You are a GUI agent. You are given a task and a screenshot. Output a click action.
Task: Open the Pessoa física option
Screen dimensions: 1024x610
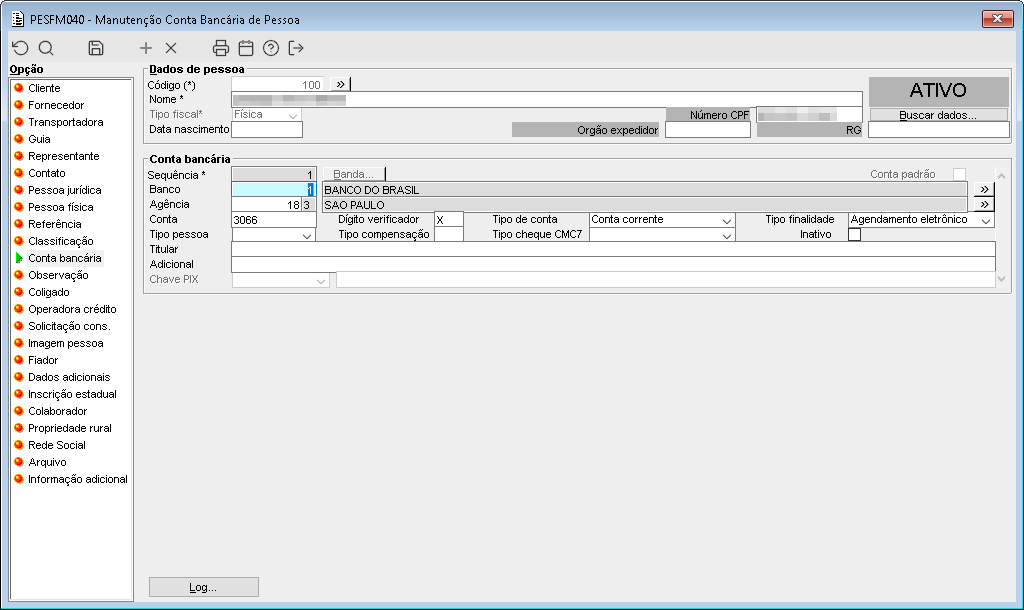[61, 207]
